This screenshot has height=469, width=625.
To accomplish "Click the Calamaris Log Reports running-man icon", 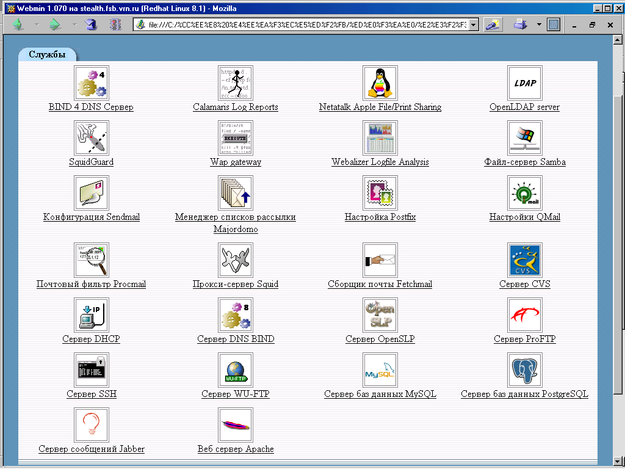I will (x=236, y=83).
